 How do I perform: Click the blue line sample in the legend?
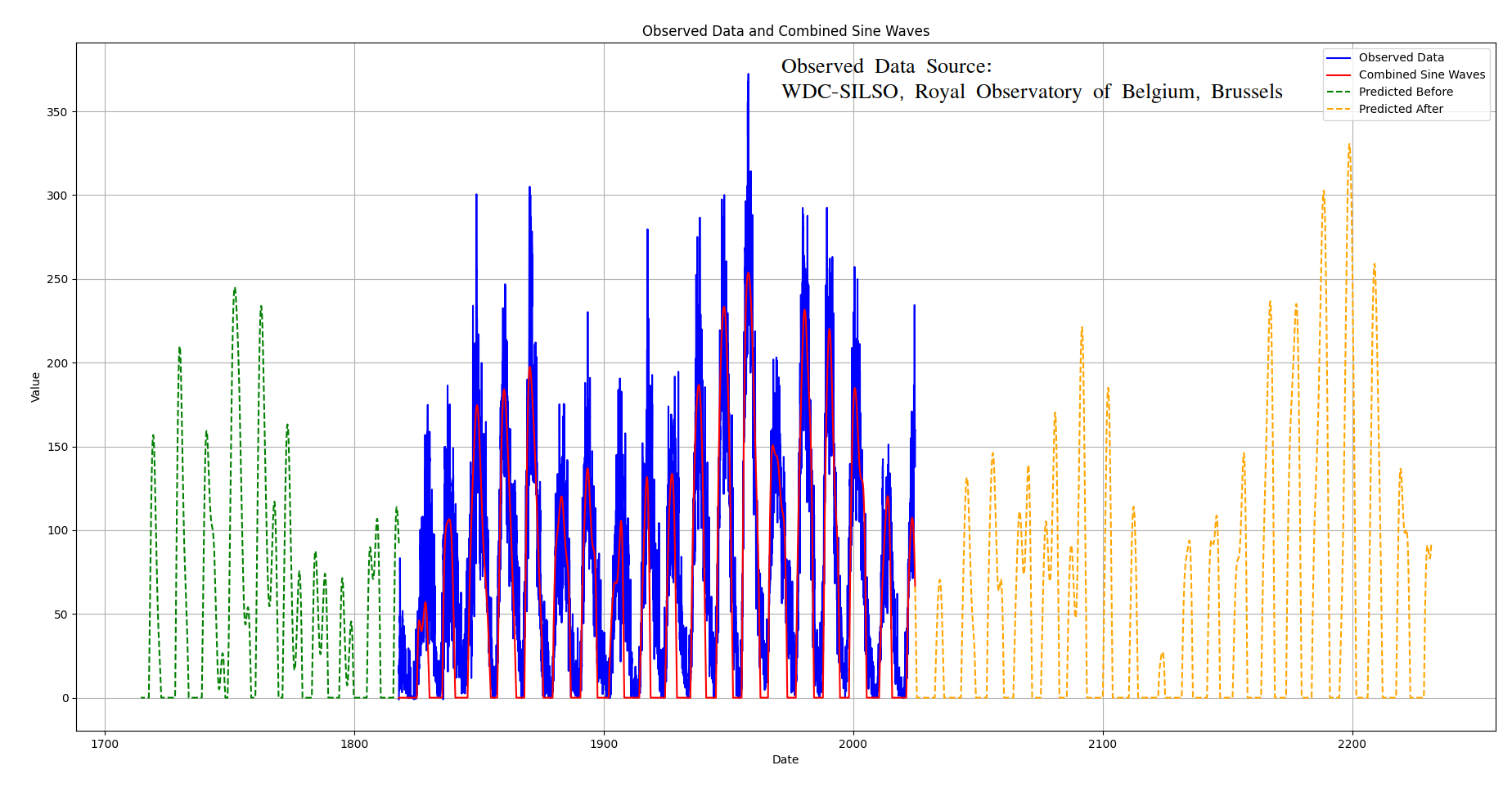click(x=1339, y=58)
